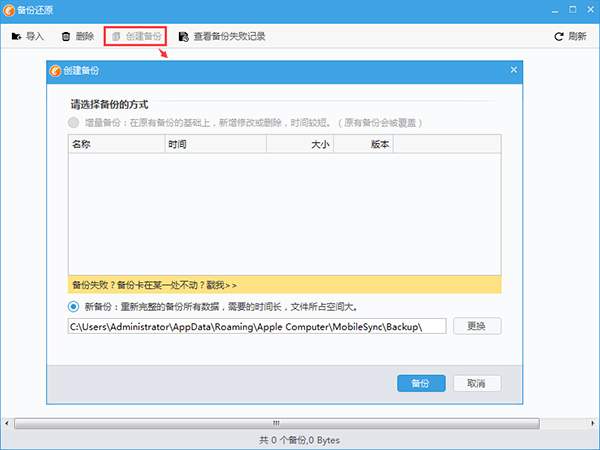Minimize the 备份还原 window
This screenshot has height=450, width=600.
click(555, 10)
